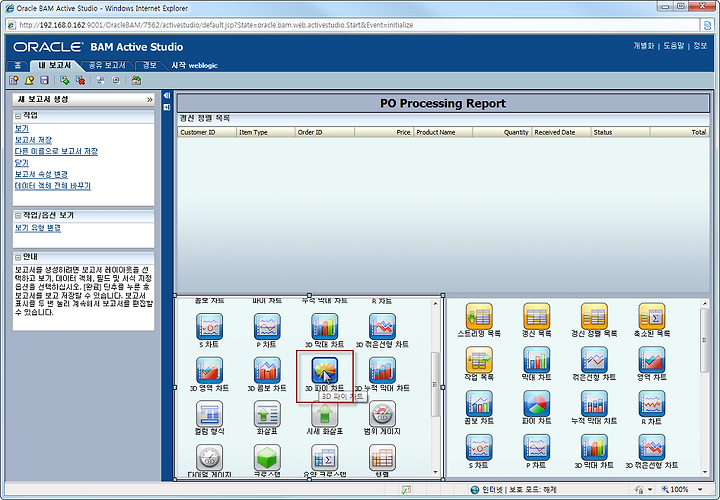Select the 3D 영역 차트 view icon
The image size is (720, 500).
tap(209, 371)
